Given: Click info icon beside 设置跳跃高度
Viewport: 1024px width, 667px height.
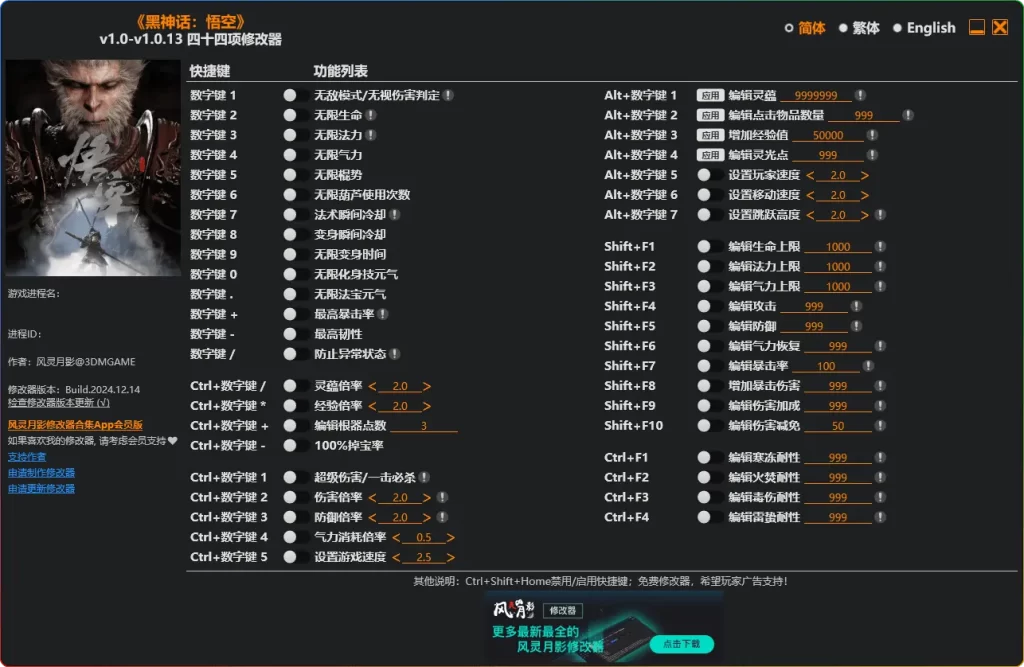Looking at the screenshot, I should coord(880,214).
